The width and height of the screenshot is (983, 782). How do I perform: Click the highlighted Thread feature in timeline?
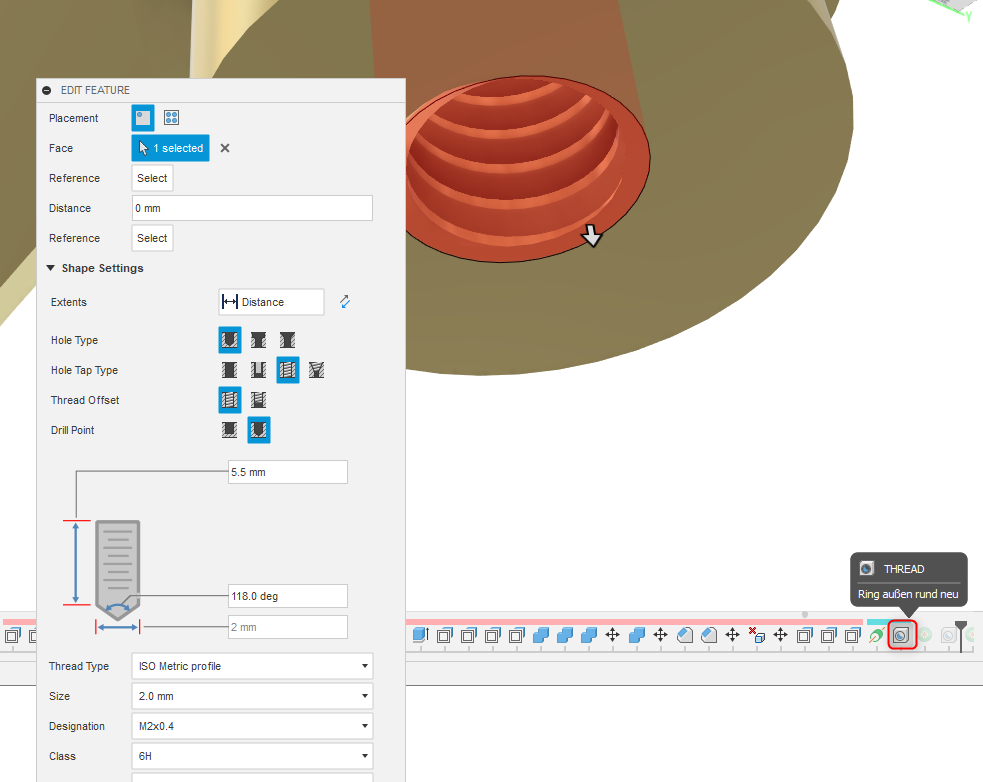(x=902, y=635)
